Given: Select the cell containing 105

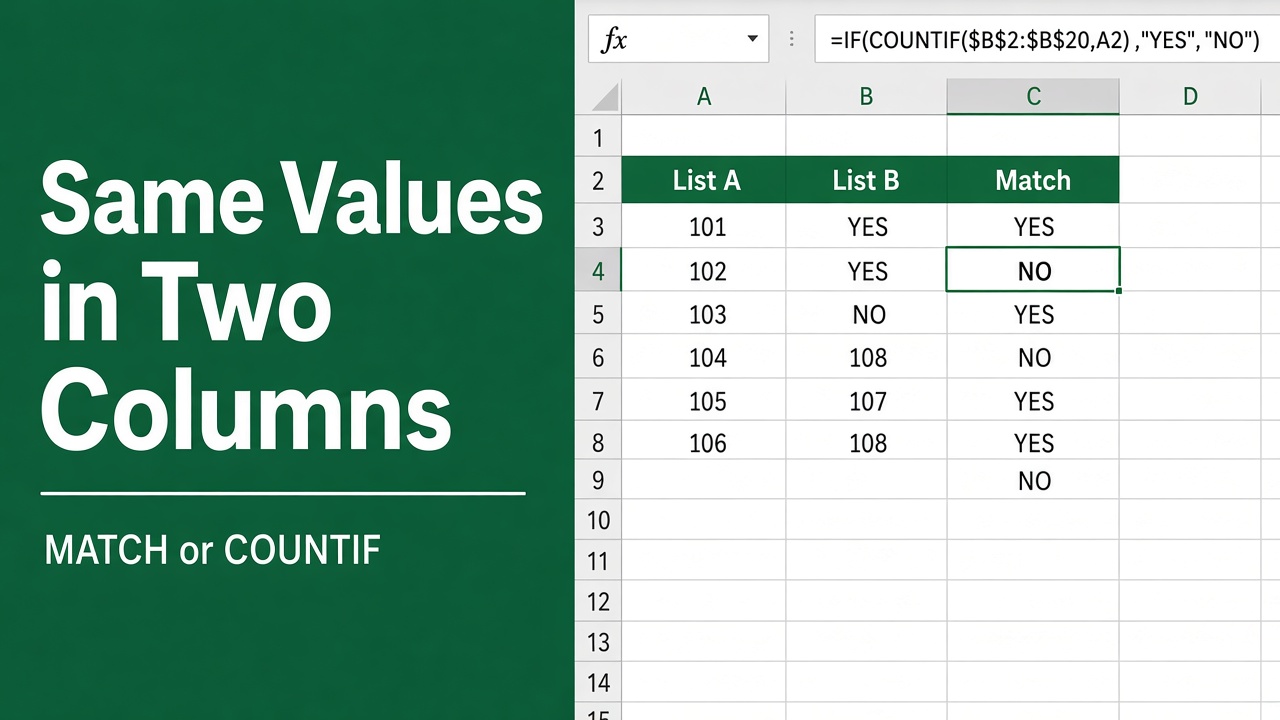Looking at the screenshot, I should pos(704,401).
